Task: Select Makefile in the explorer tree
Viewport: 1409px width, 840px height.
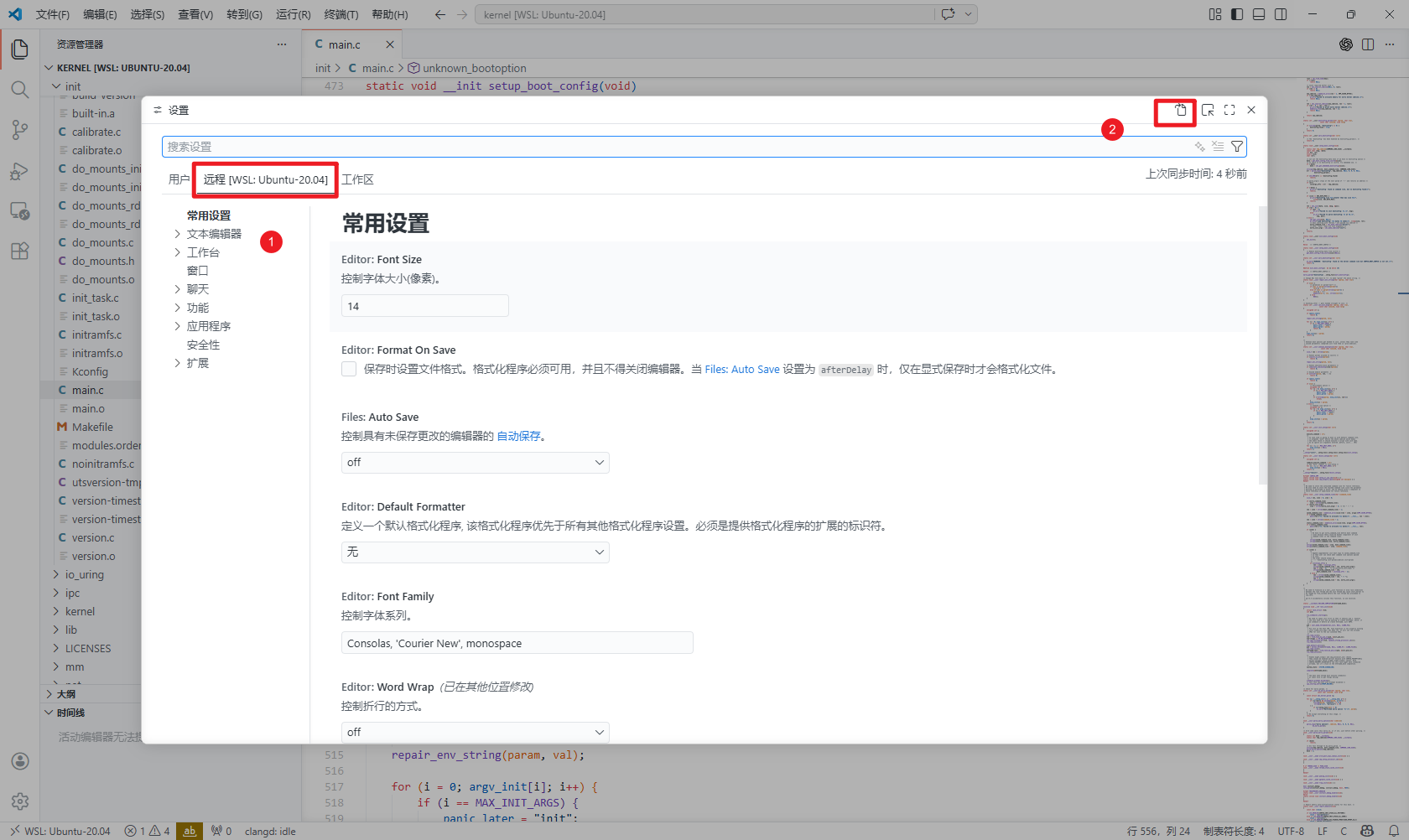Action: click(91, 427)
